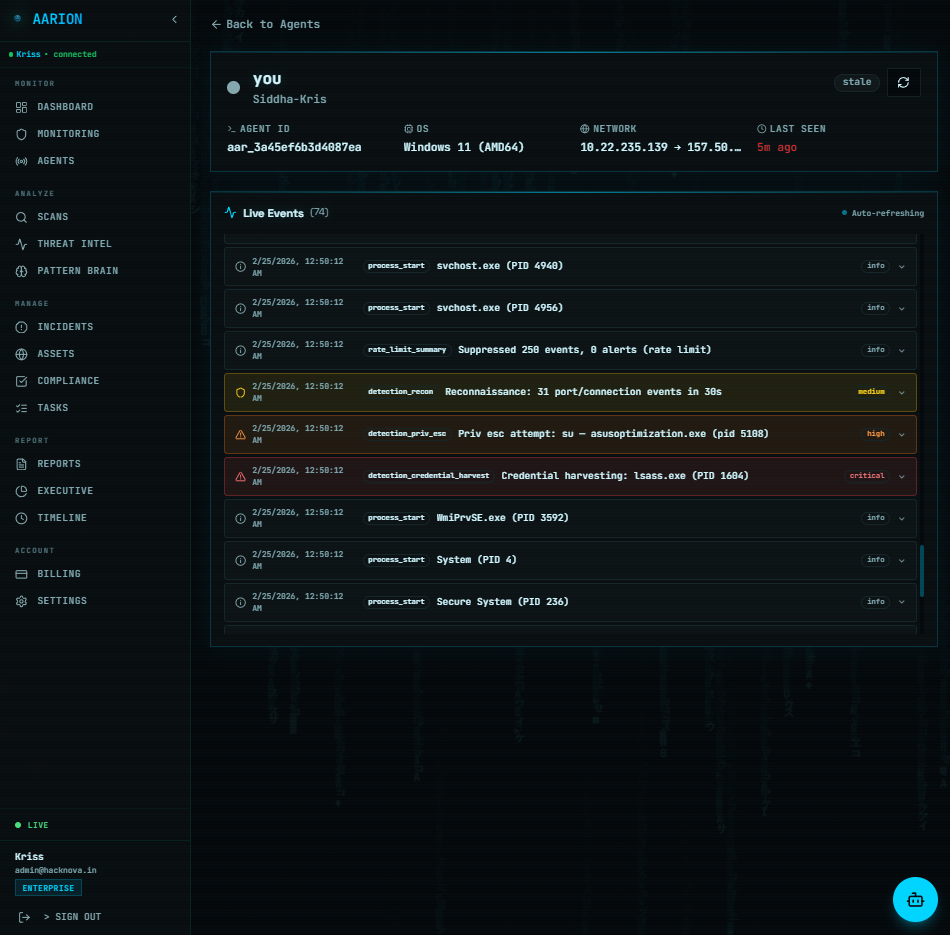Click the live events scrollbar thumb

pos(922,571)
